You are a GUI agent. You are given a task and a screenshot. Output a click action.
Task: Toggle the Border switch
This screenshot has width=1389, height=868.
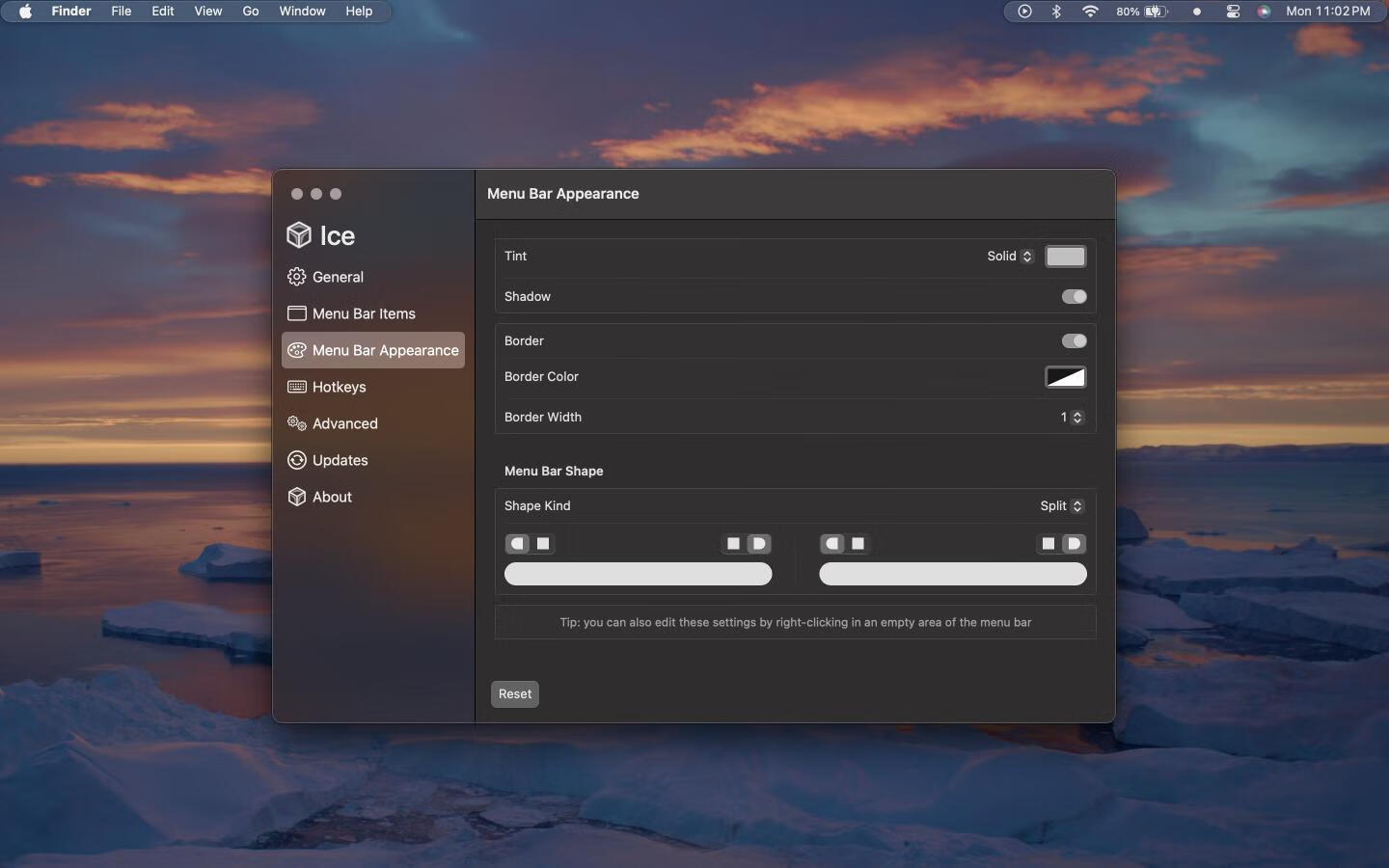coord(1074,340)
